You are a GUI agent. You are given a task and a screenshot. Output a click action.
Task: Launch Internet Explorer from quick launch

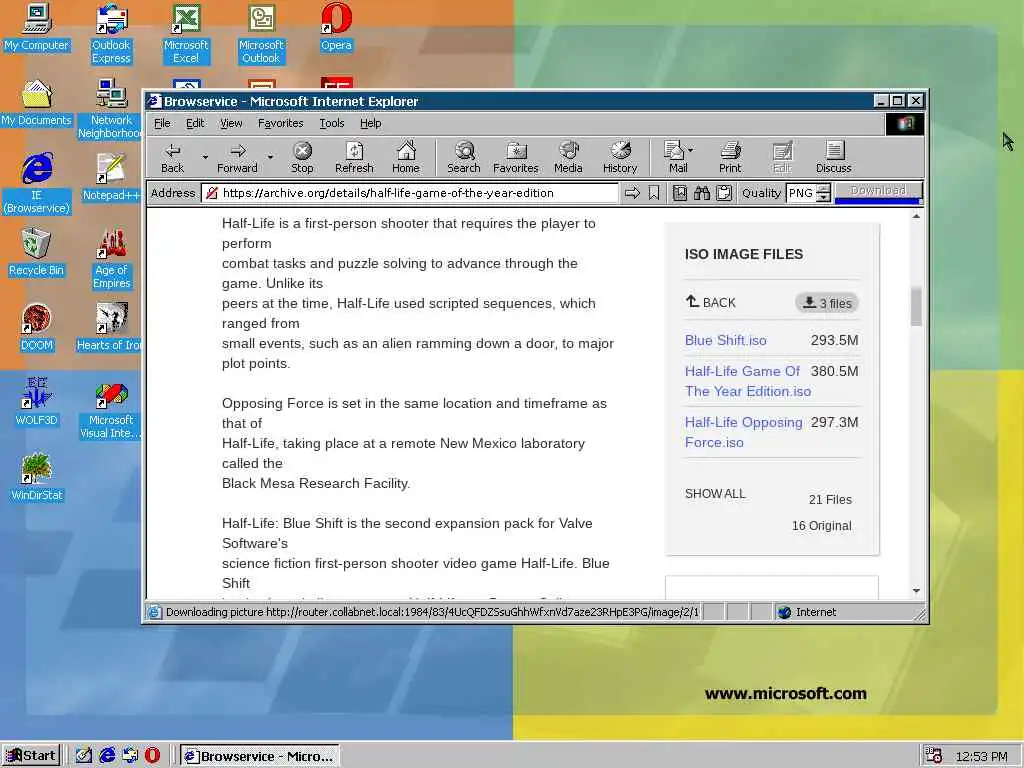(107, 756)
